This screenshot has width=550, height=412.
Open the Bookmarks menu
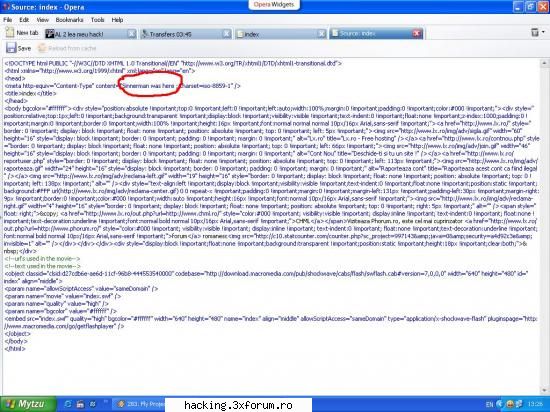pos(69,20)
